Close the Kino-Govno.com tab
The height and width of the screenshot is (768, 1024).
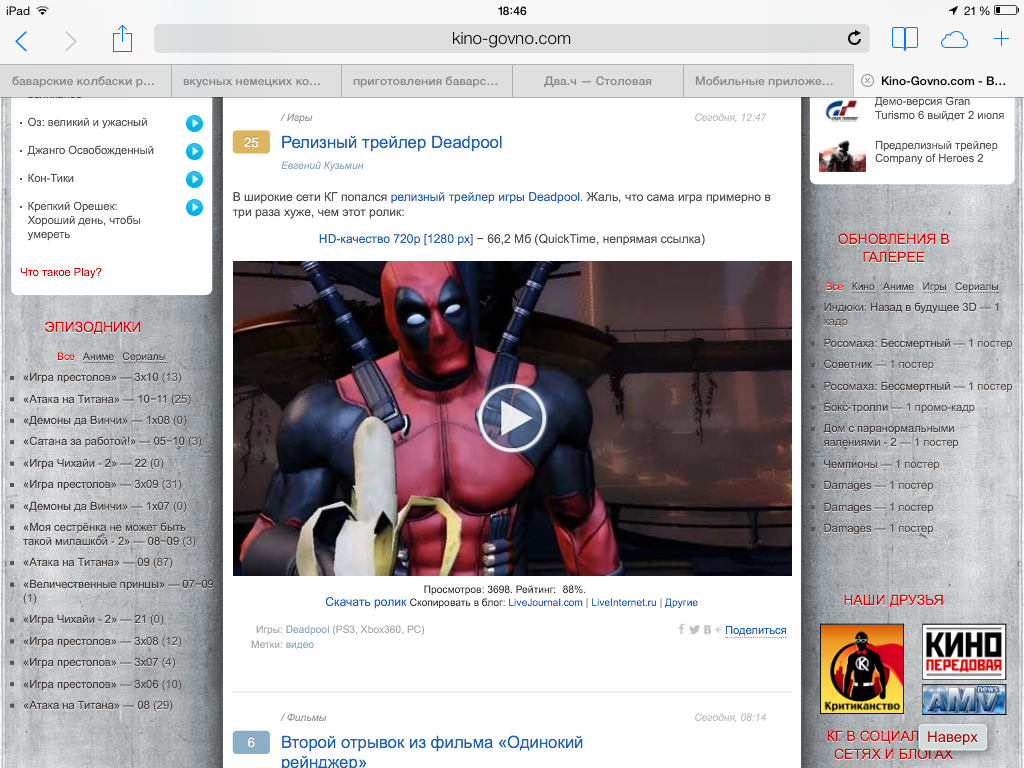click(867, 81)
